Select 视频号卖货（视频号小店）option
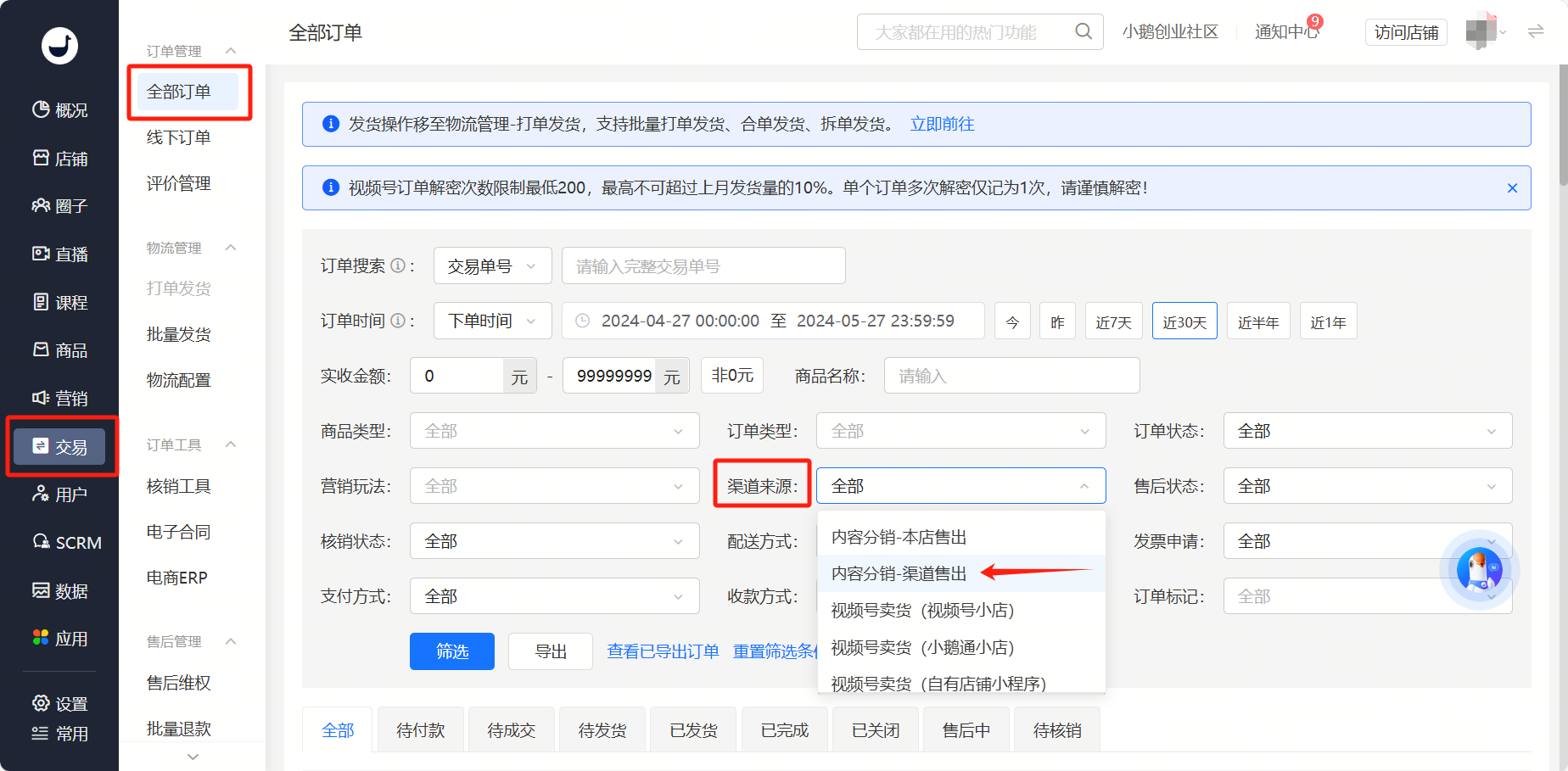This screenshot has height=771, width=1568. pyautogui.click(x=961, y=611)
